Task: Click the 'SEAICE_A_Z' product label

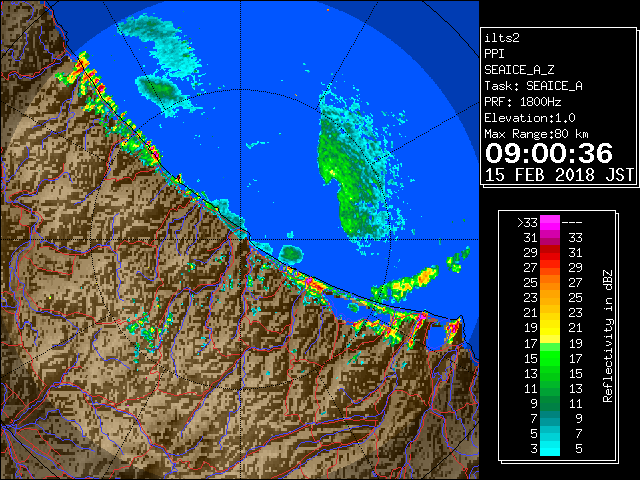Action: pos(519,70)
